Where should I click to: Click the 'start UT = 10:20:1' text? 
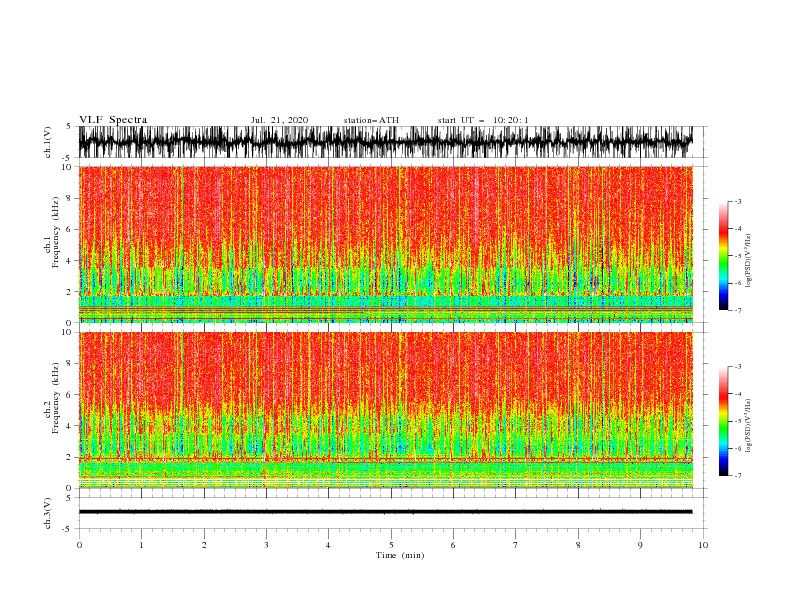[x=483, y=120]
